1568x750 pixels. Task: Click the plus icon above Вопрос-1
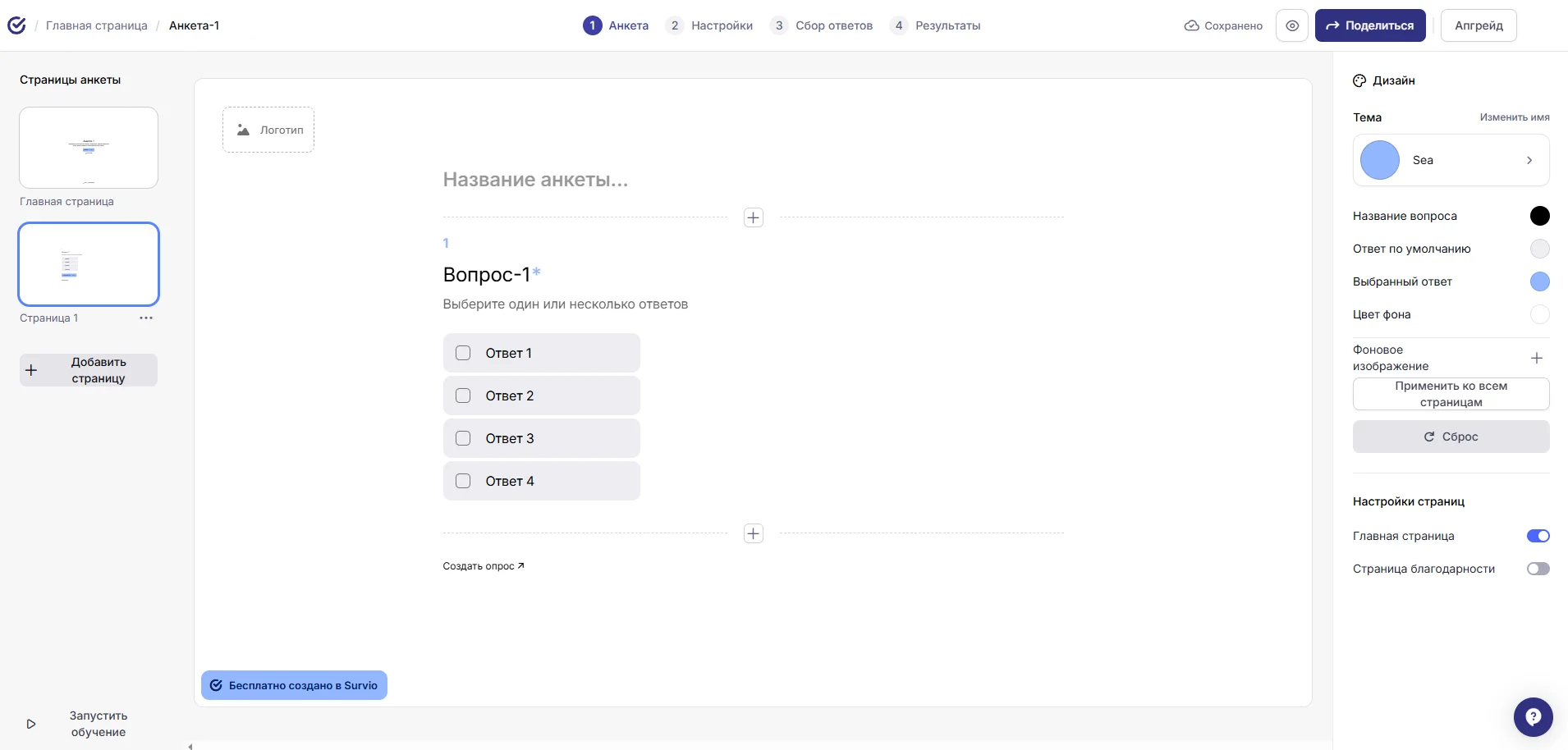pos(753,217)
